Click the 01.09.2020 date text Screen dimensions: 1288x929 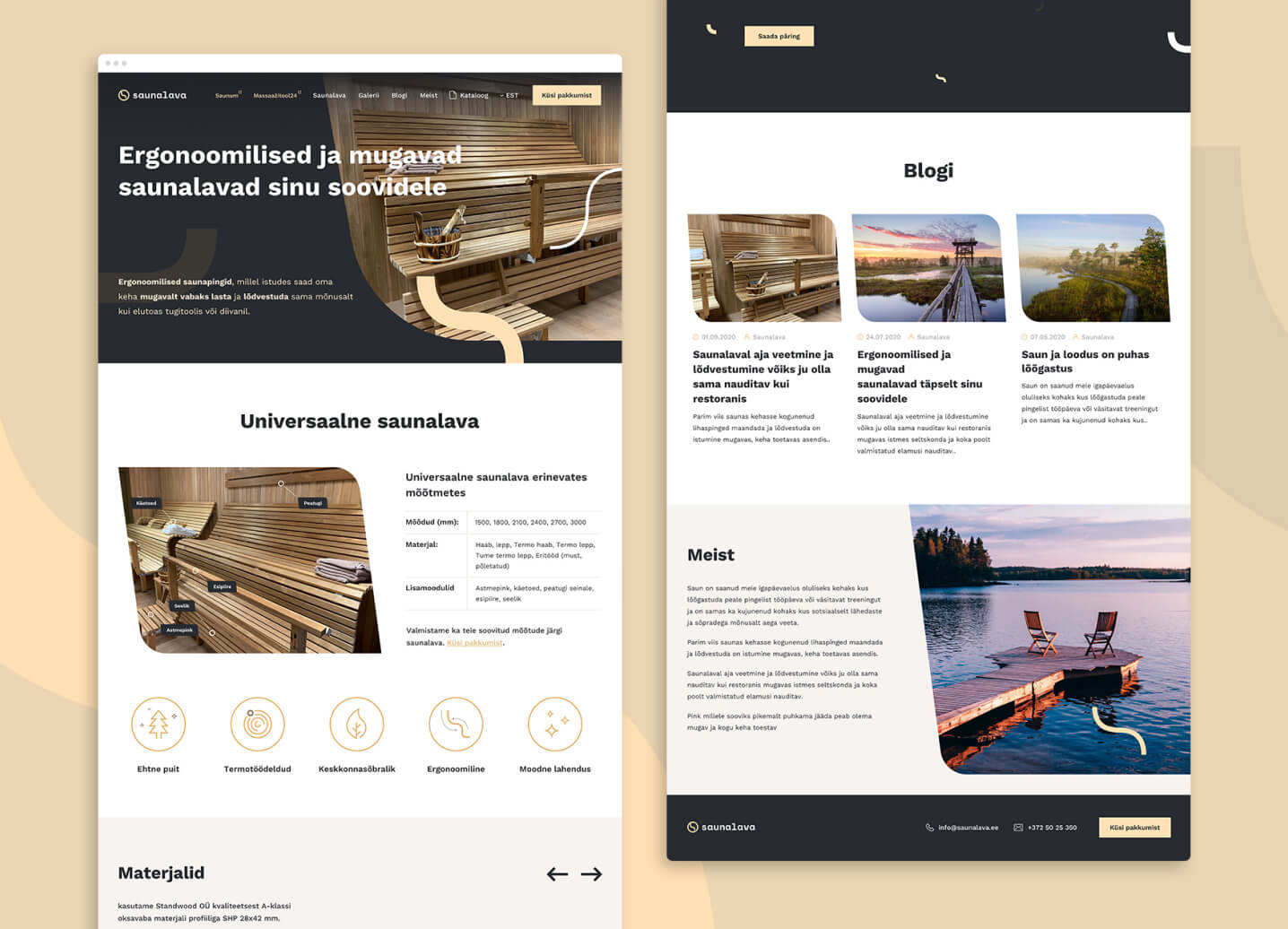point(718,337)
